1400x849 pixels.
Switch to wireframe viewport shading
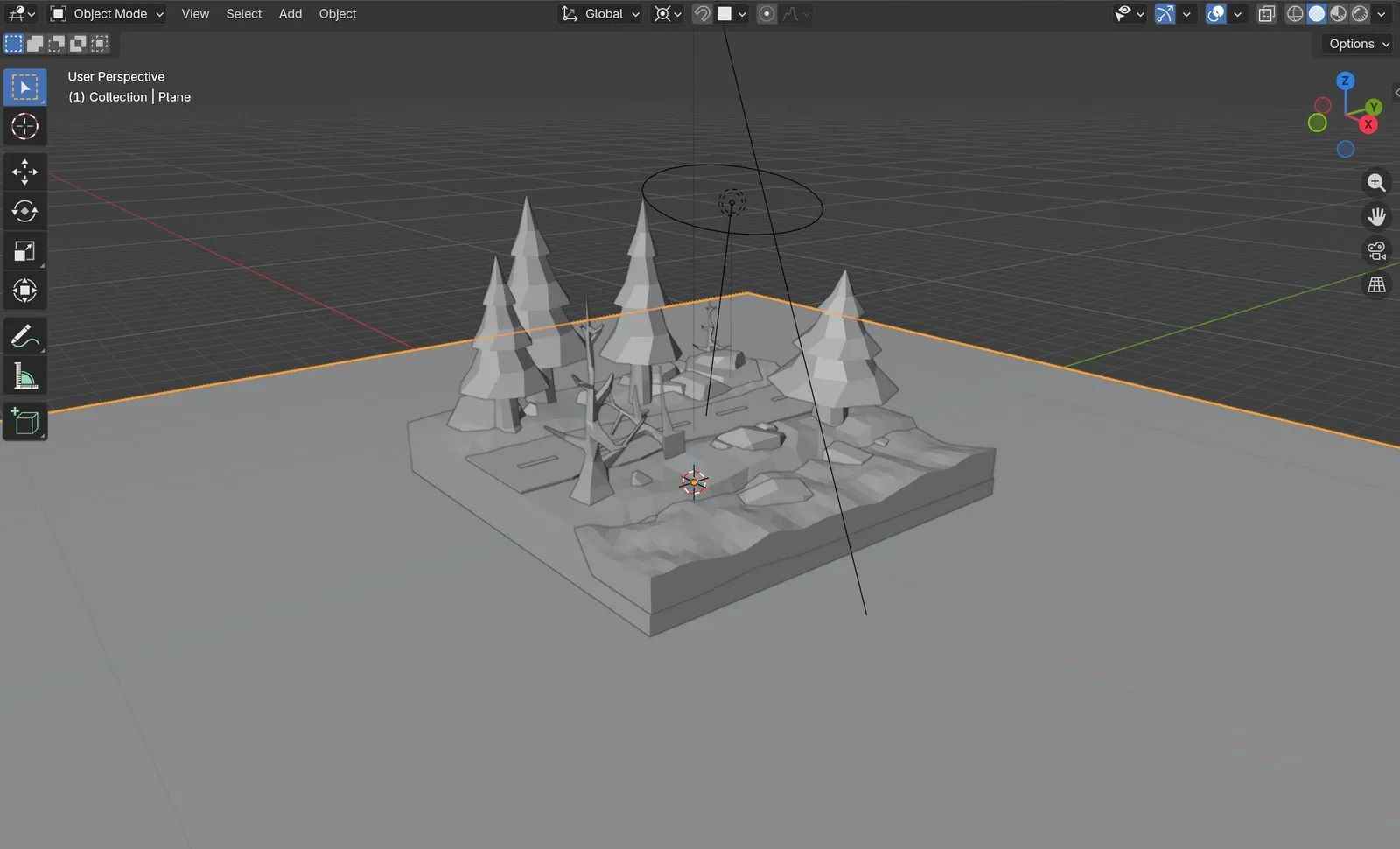click(1295, 14)
